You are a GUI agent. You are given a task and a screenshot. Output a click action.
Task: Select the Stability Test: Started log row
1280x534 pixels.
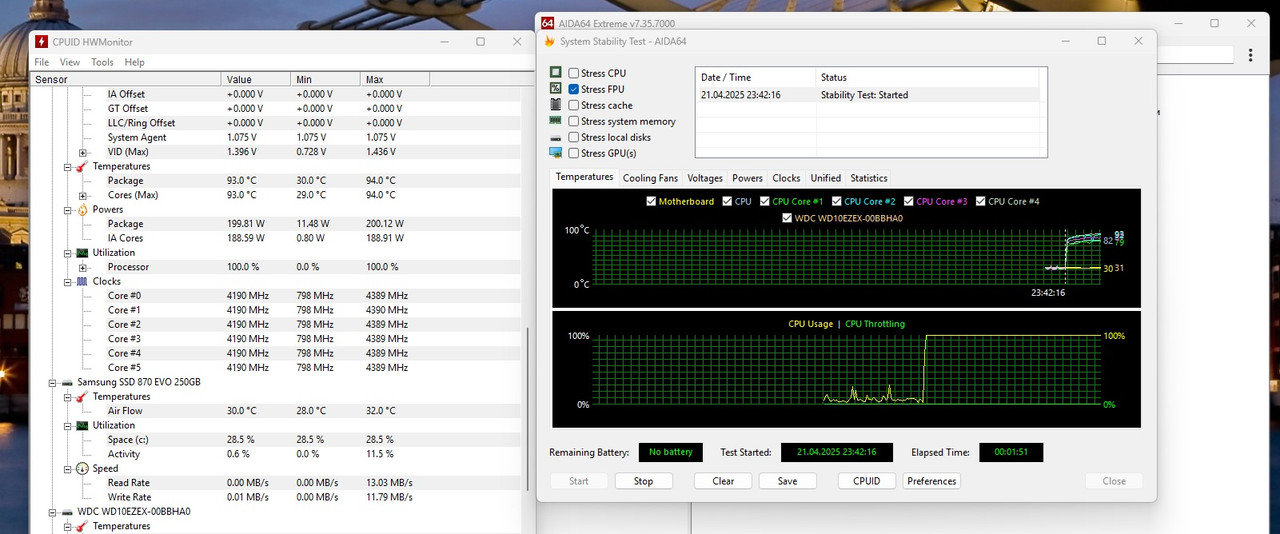click(868, 95)
